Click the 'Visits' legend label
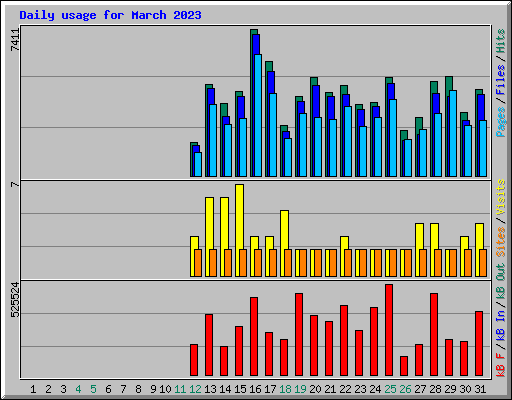This screenshot has width=512, height=400. tap(500, 197)
